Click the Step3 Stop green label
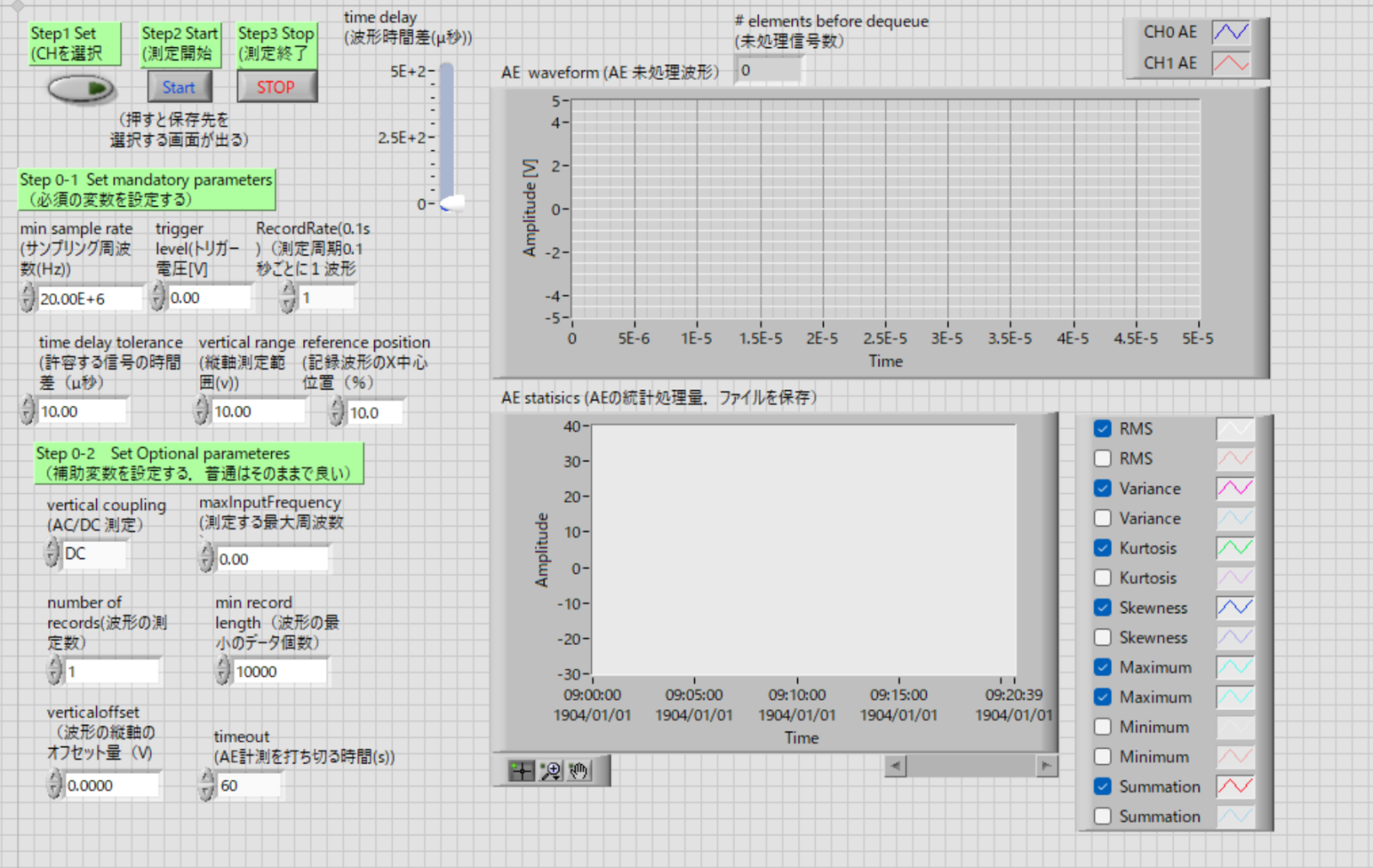Screen dimensions: 1373x868 276,43
